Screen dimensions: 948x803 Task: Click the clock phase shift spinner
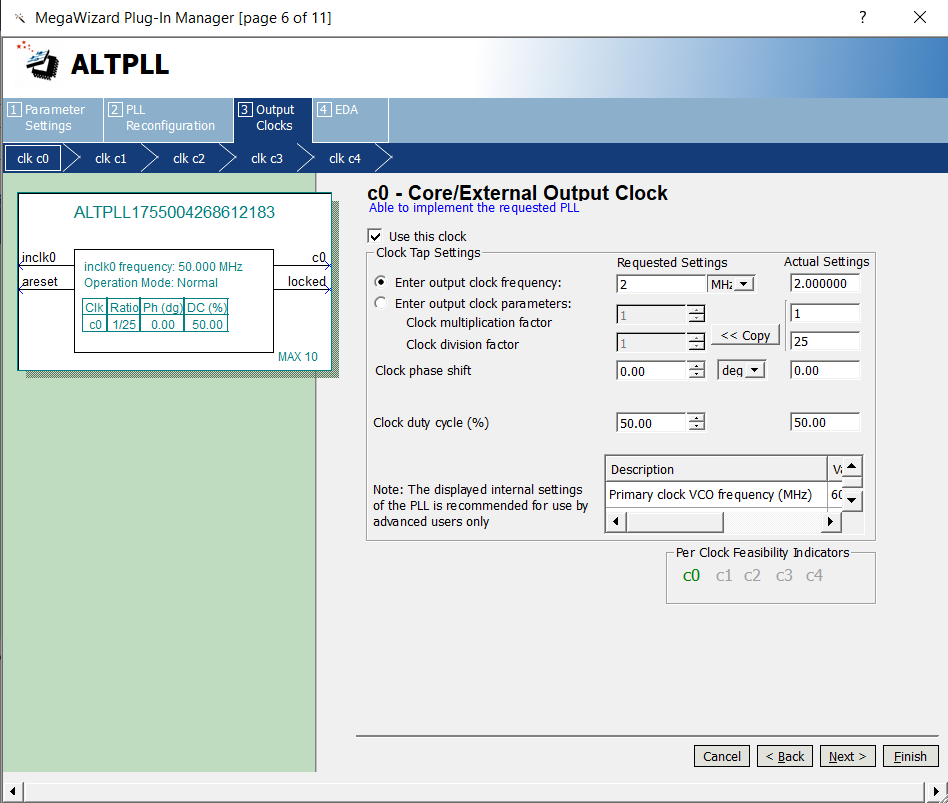pos(696,370)
